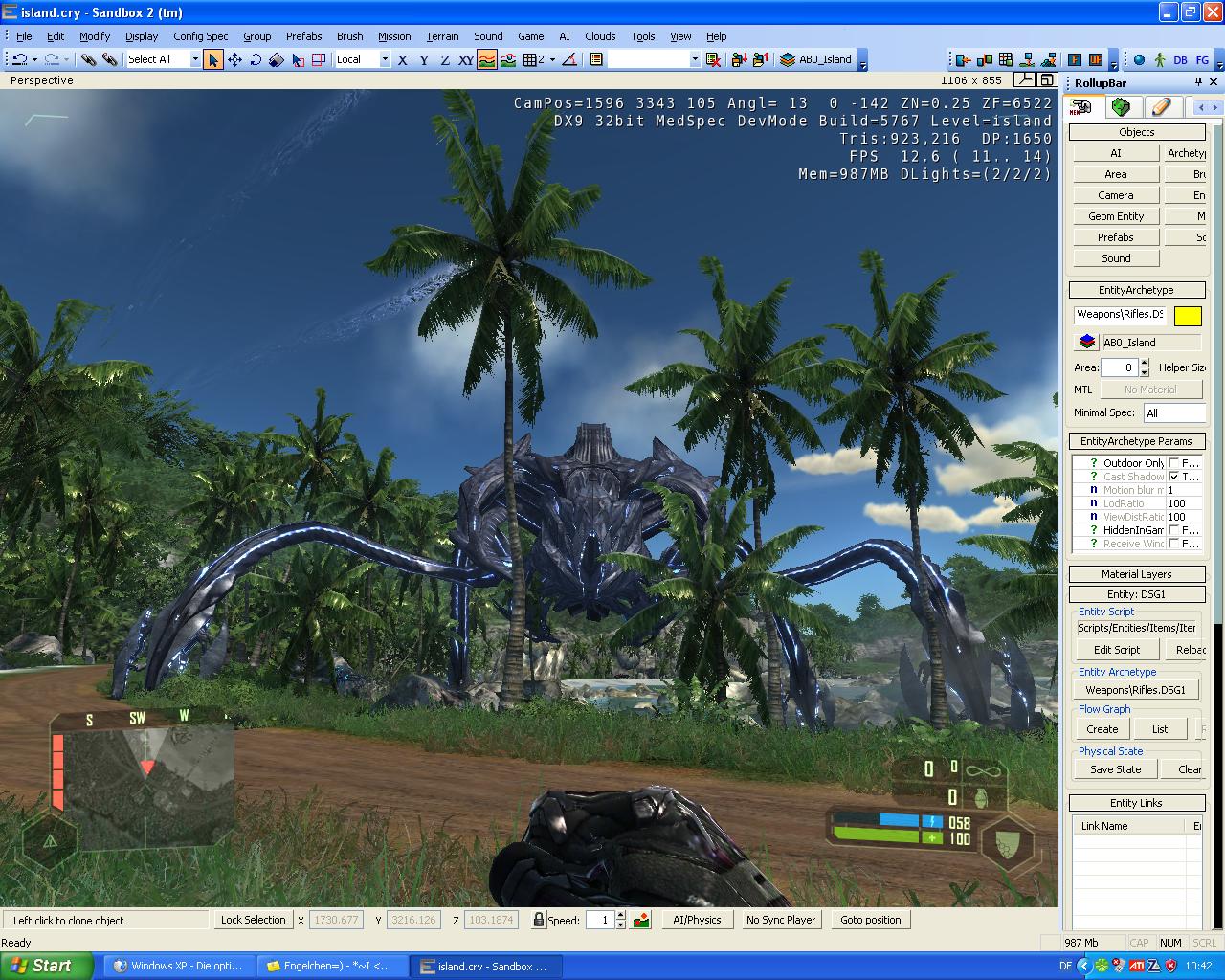Lock movement to the Z axis
Screen dimensions: 1225x980
pos(445,59)
